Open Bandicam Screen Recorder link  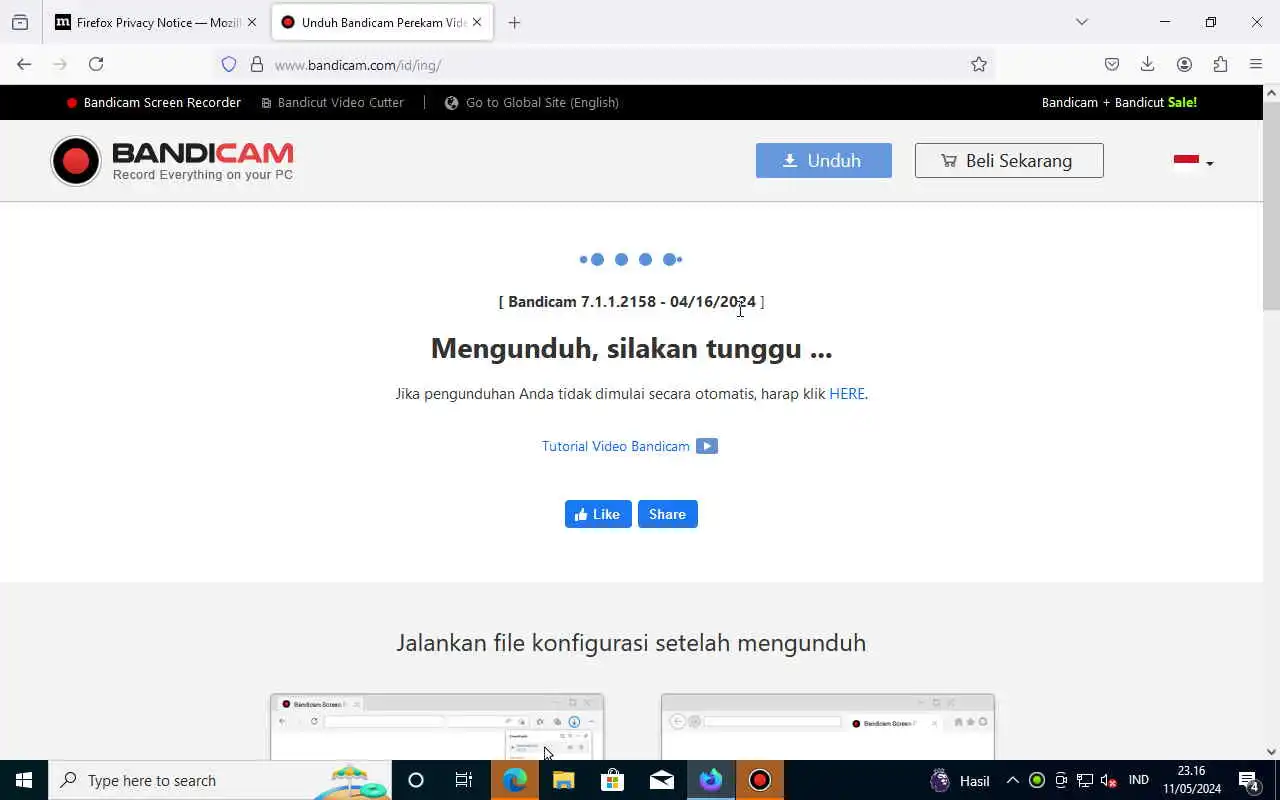(x=154, y=102)
